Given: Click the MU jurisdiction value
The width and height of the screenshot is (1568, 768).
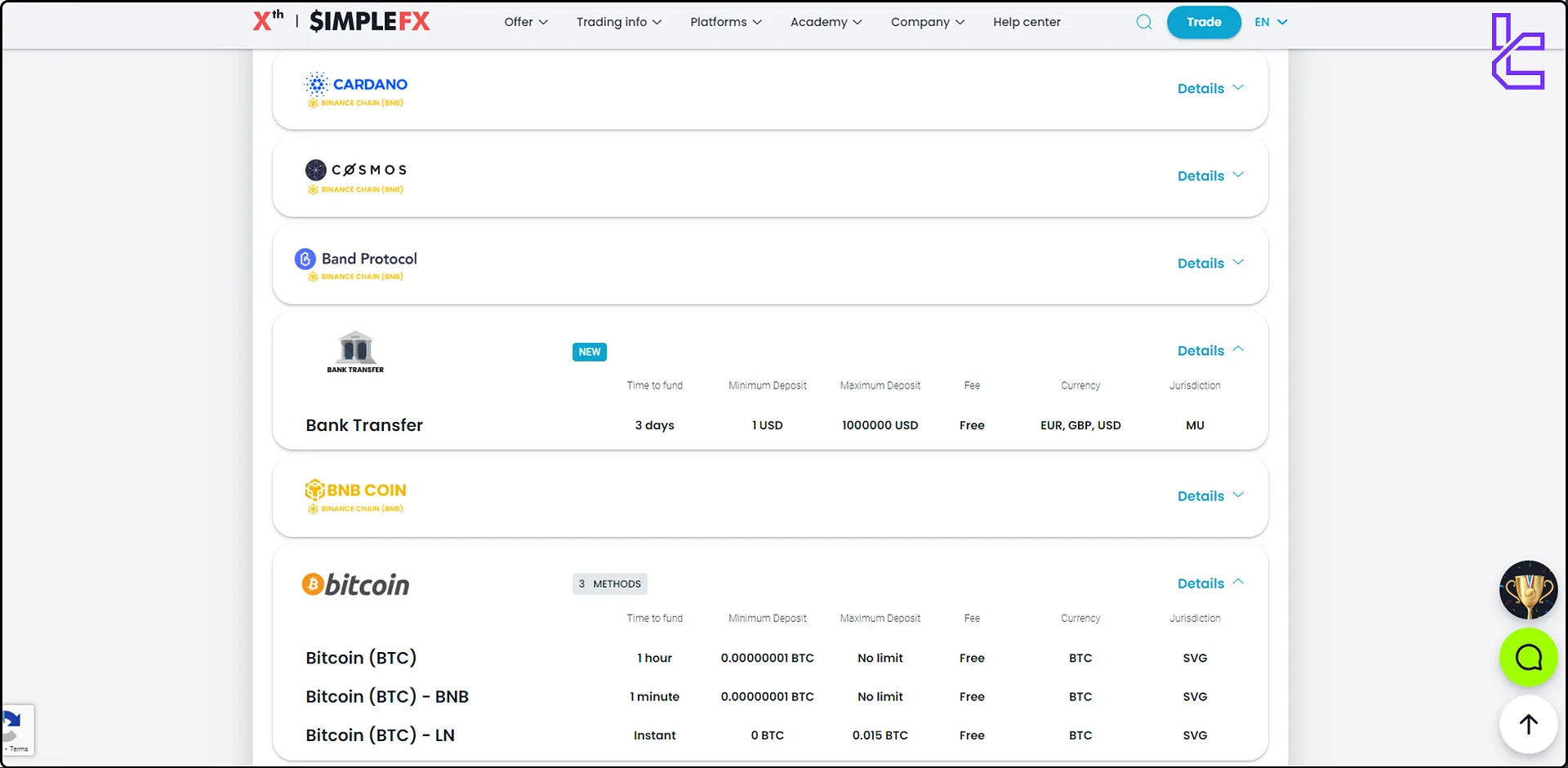Looking at the screenshot, I should pos(1195,425).
